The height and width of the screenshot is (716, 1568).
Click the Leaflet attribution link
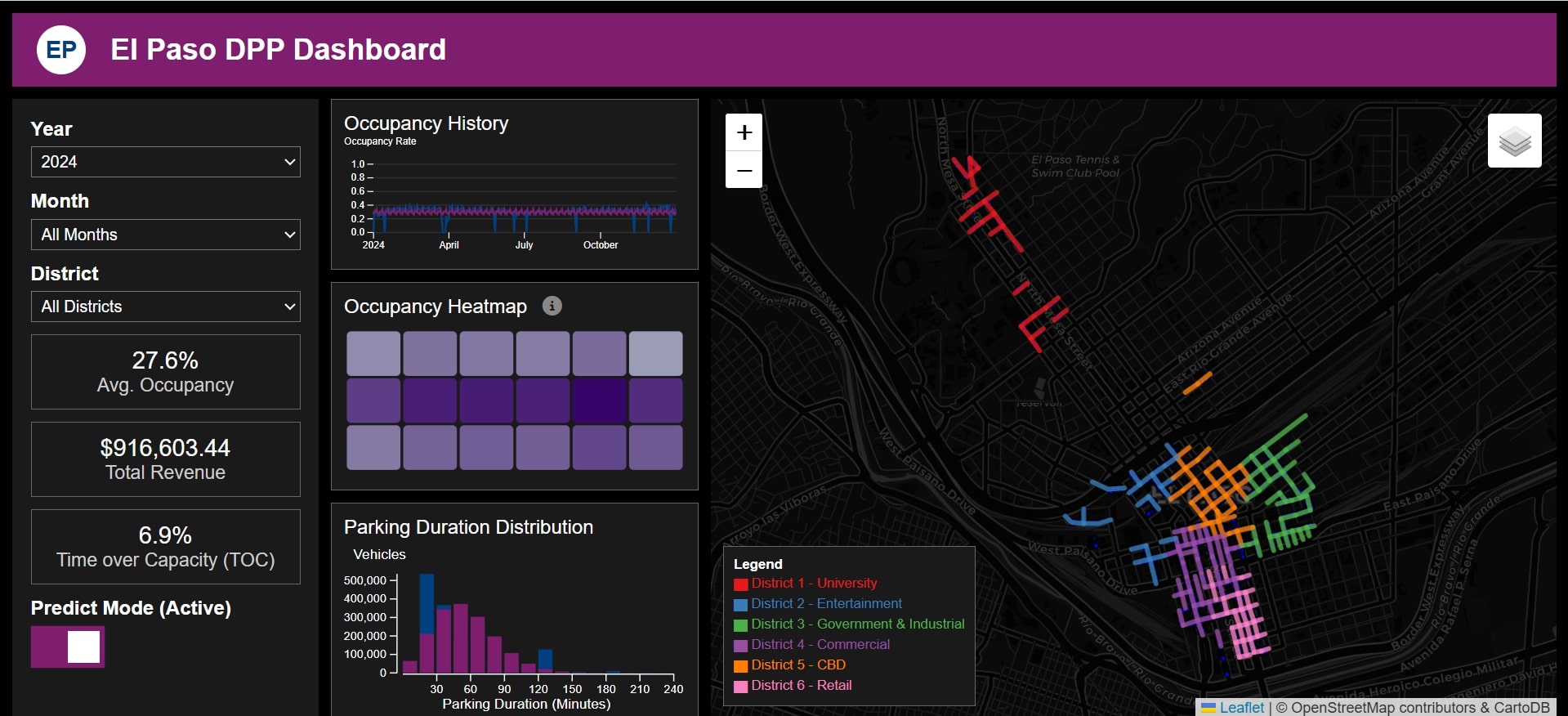click(x=1241, y=708)
